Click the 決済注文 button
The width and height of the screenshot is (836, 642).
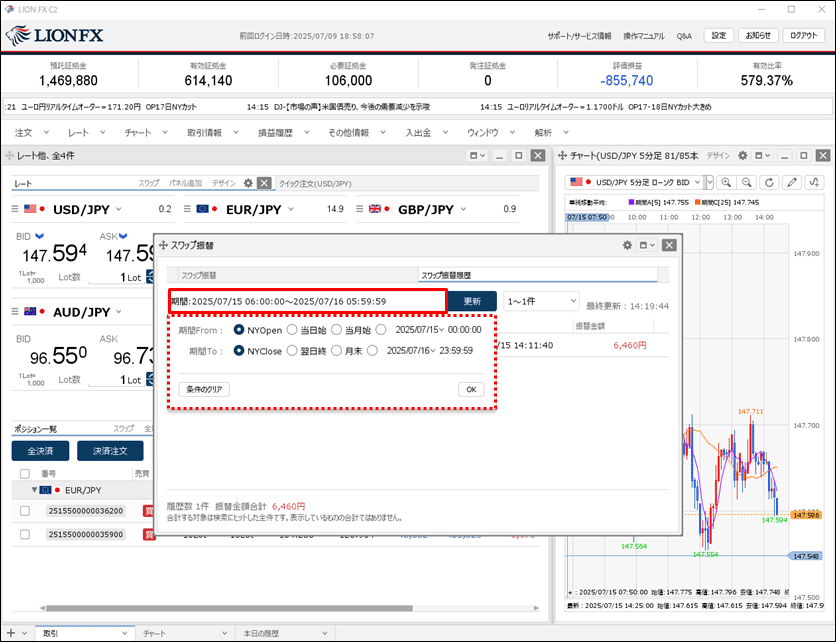click(110, 451)
